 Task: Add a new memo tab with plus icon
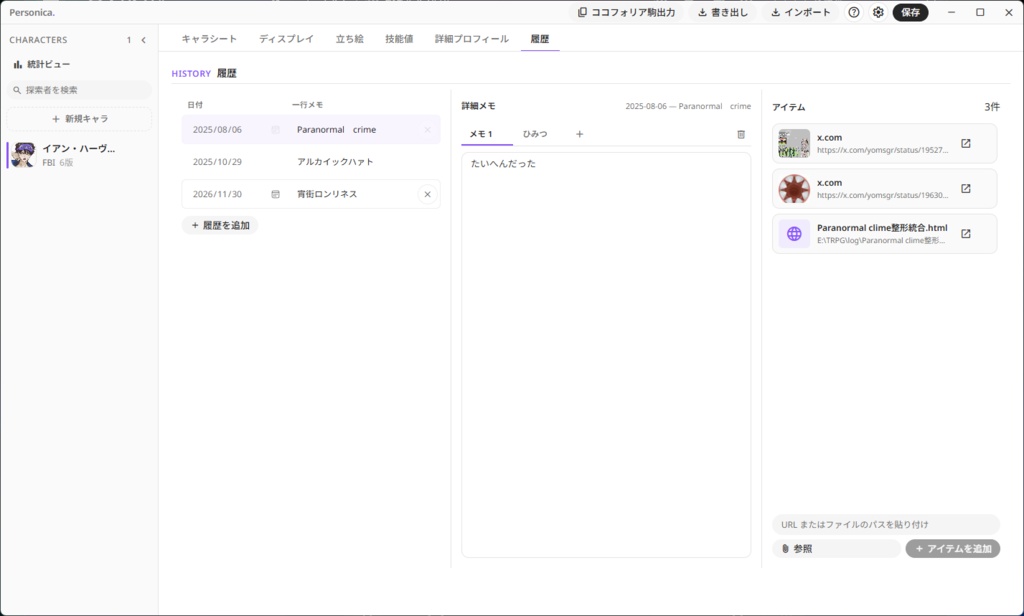579,134
